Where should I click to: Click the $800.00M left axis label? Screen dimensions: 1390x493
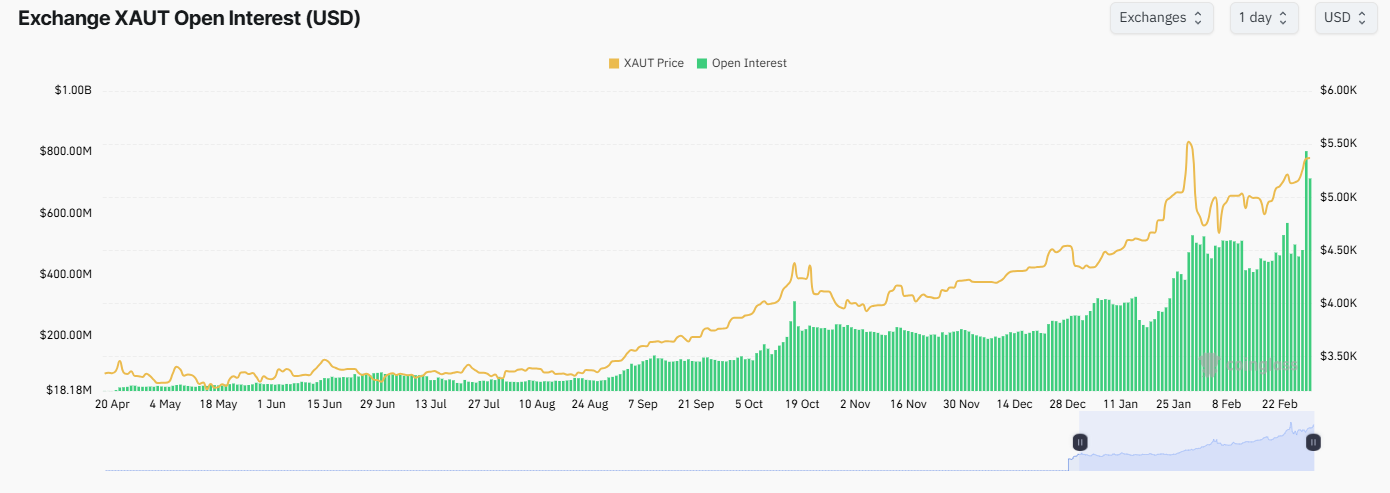tap(66, 151)
